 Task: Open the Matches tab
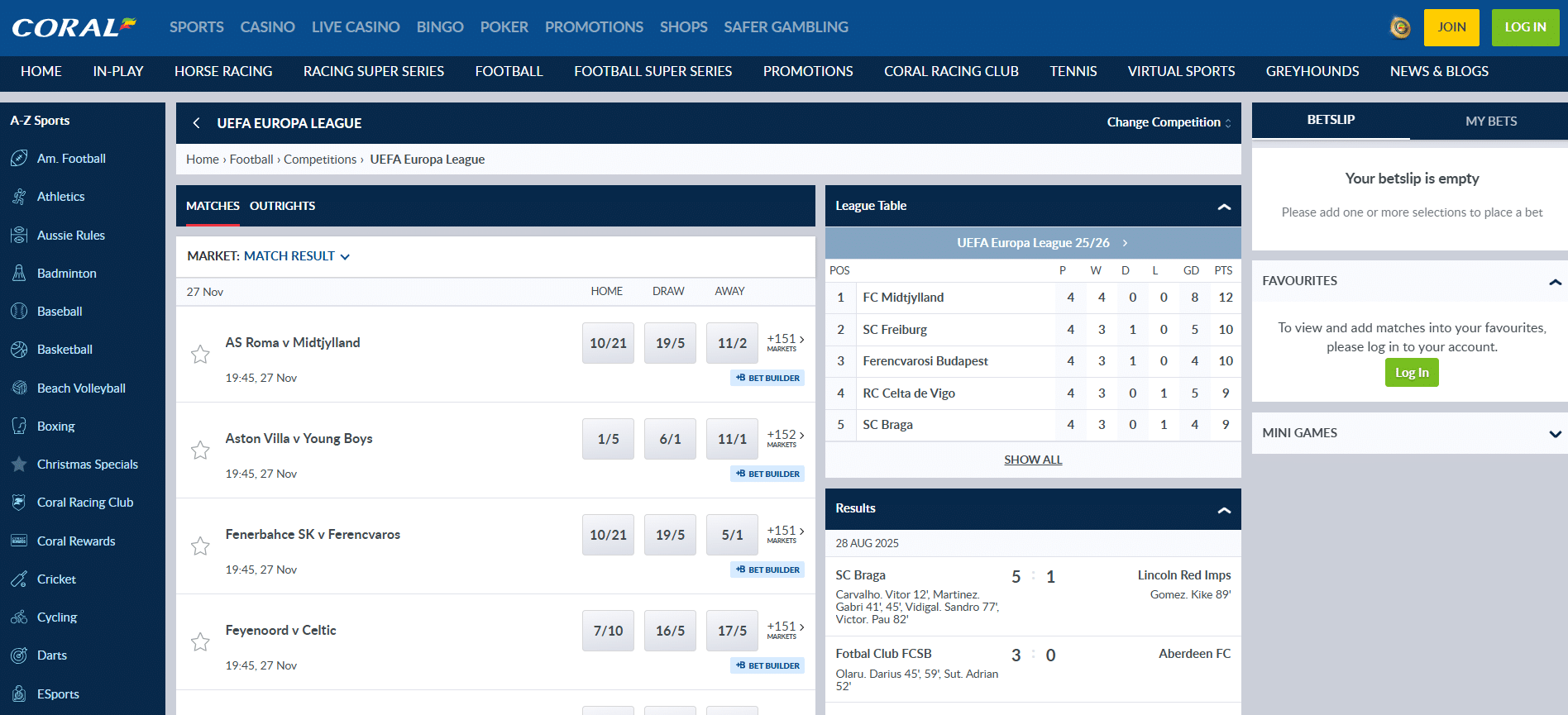[213, 206]
